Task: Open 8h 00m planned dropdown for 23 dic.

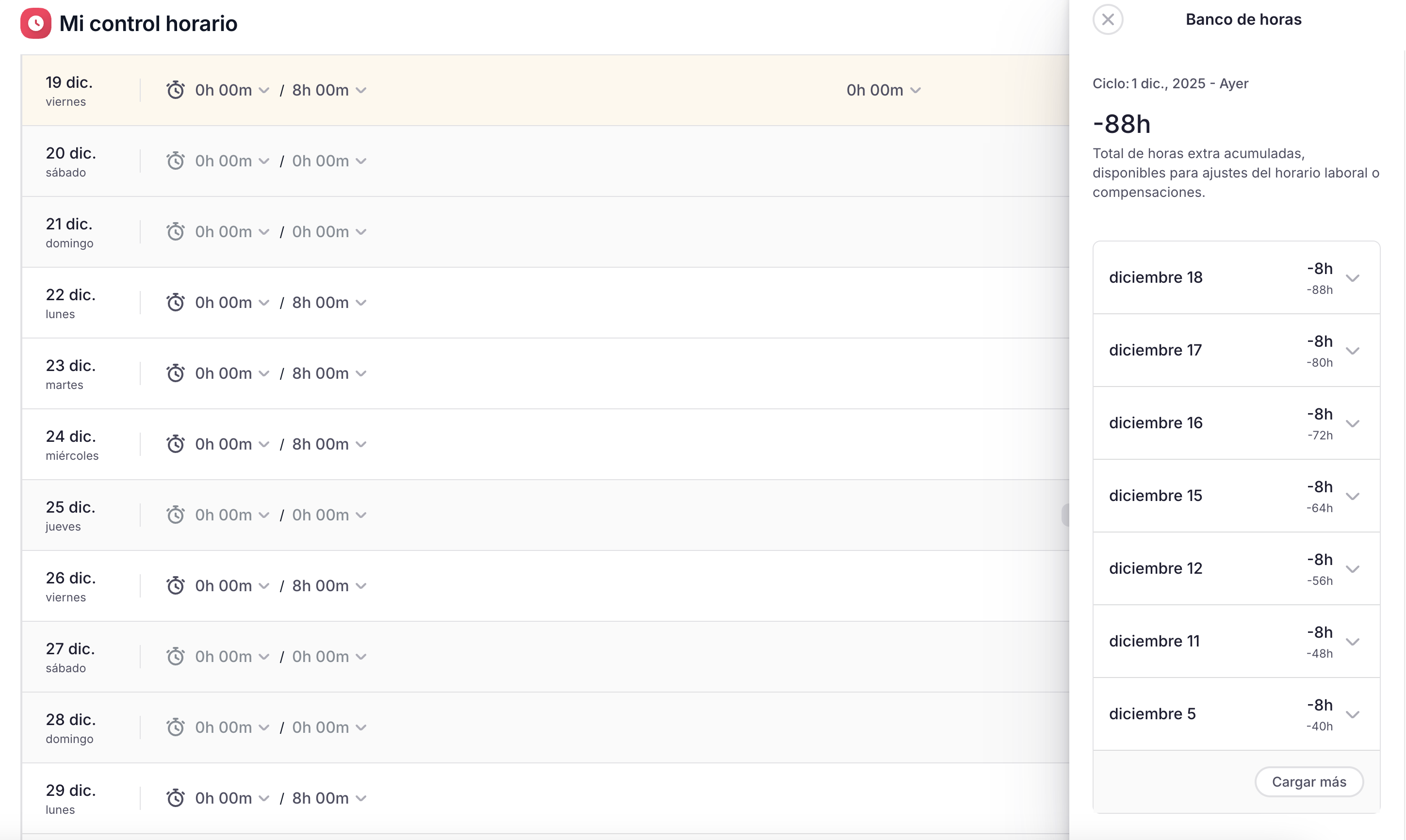Action: pyautogui.click(x=329, y=373)
